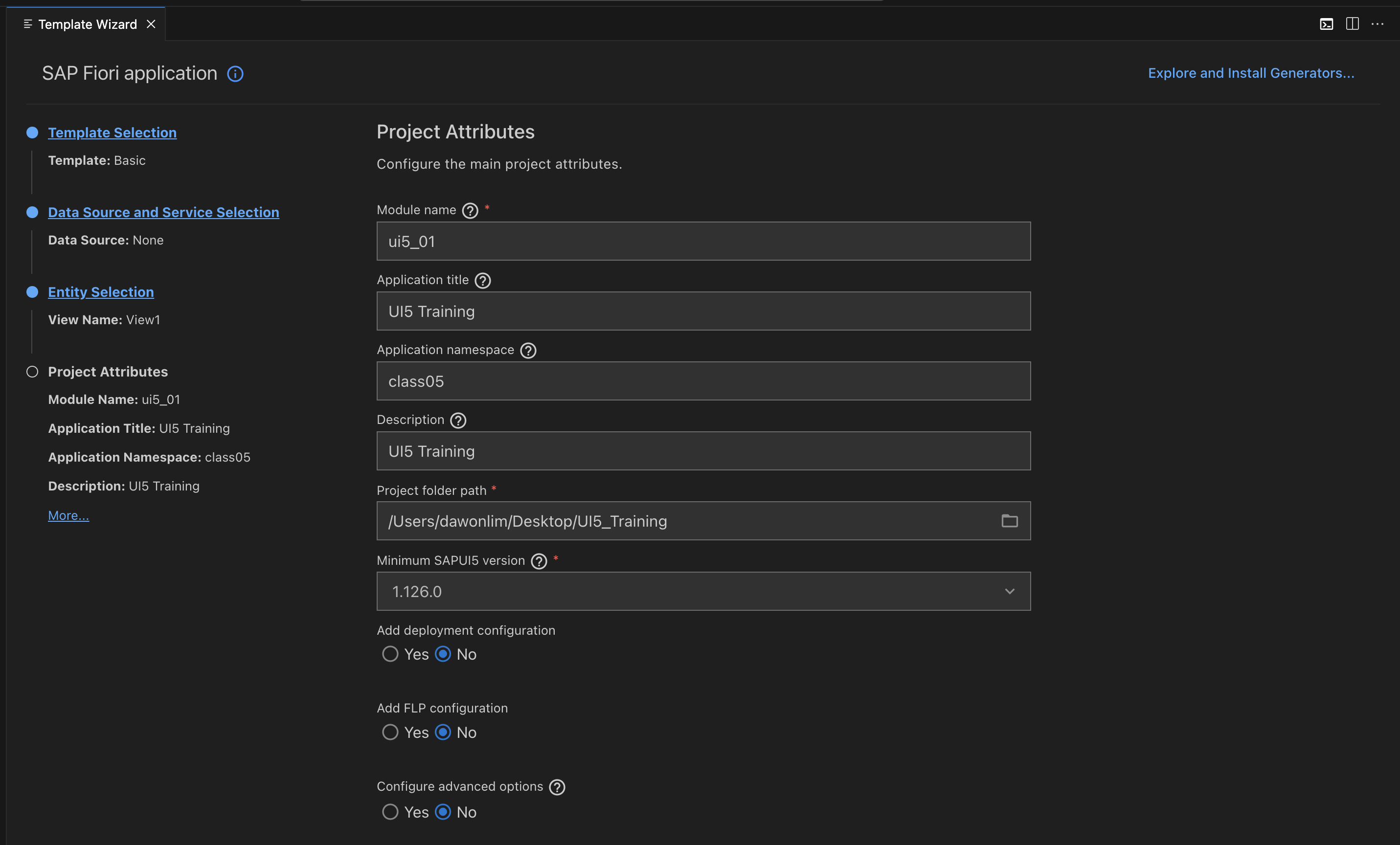Click the folder browse icon in Project folder path
The height and width of the screenshot is (845, 1400).
pos(1009,521)
